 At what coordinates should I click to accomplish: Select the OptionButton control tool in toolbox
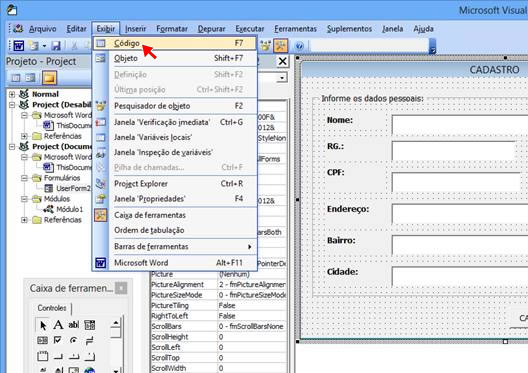point(73,340)
